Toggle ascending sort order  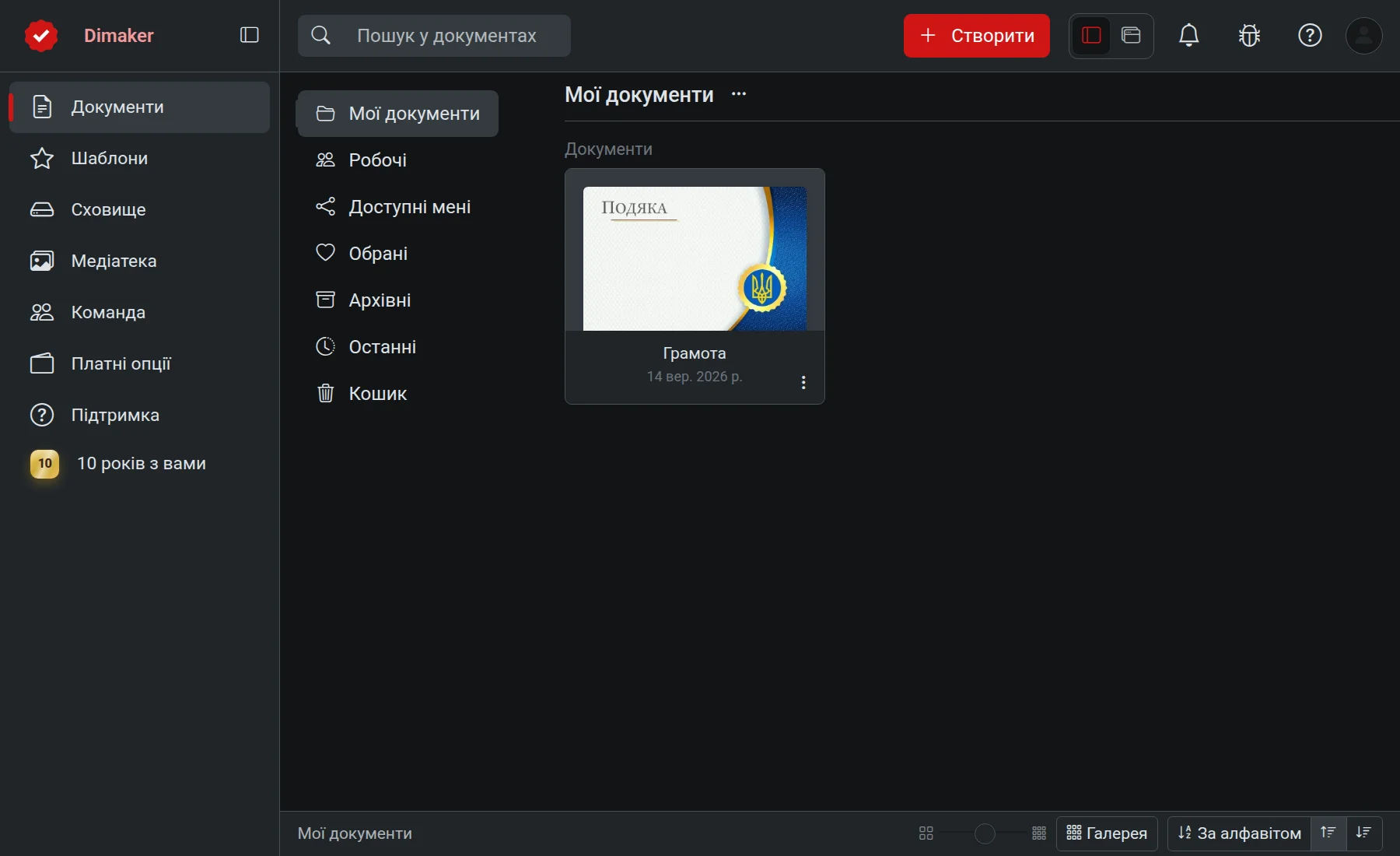(x=1328, y=833)
